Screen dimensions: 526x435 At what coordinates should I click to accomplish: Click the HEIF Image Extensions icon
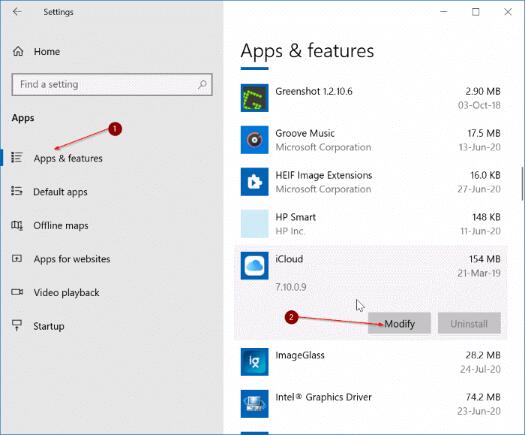(x=254, y=182)
